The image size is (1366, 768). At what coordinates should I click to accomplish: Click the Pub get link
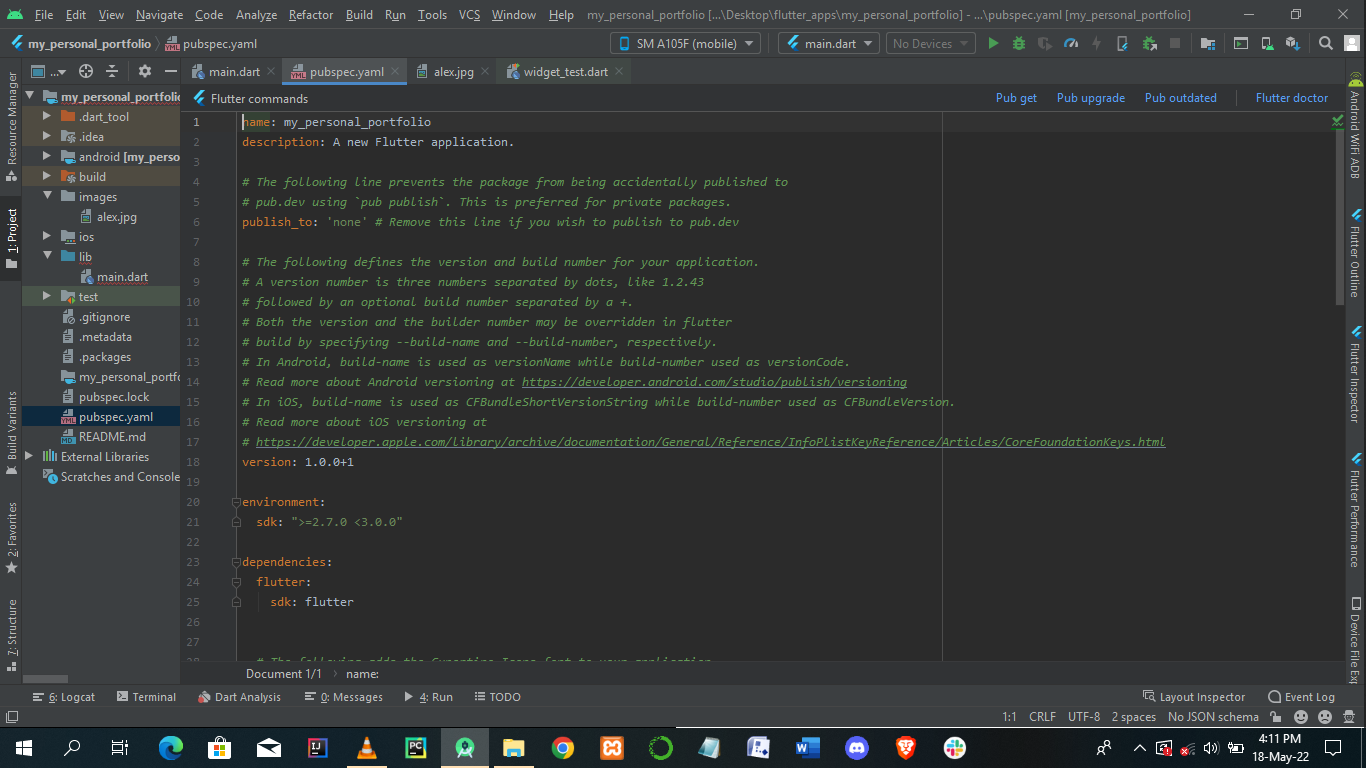coord(1016,98)
